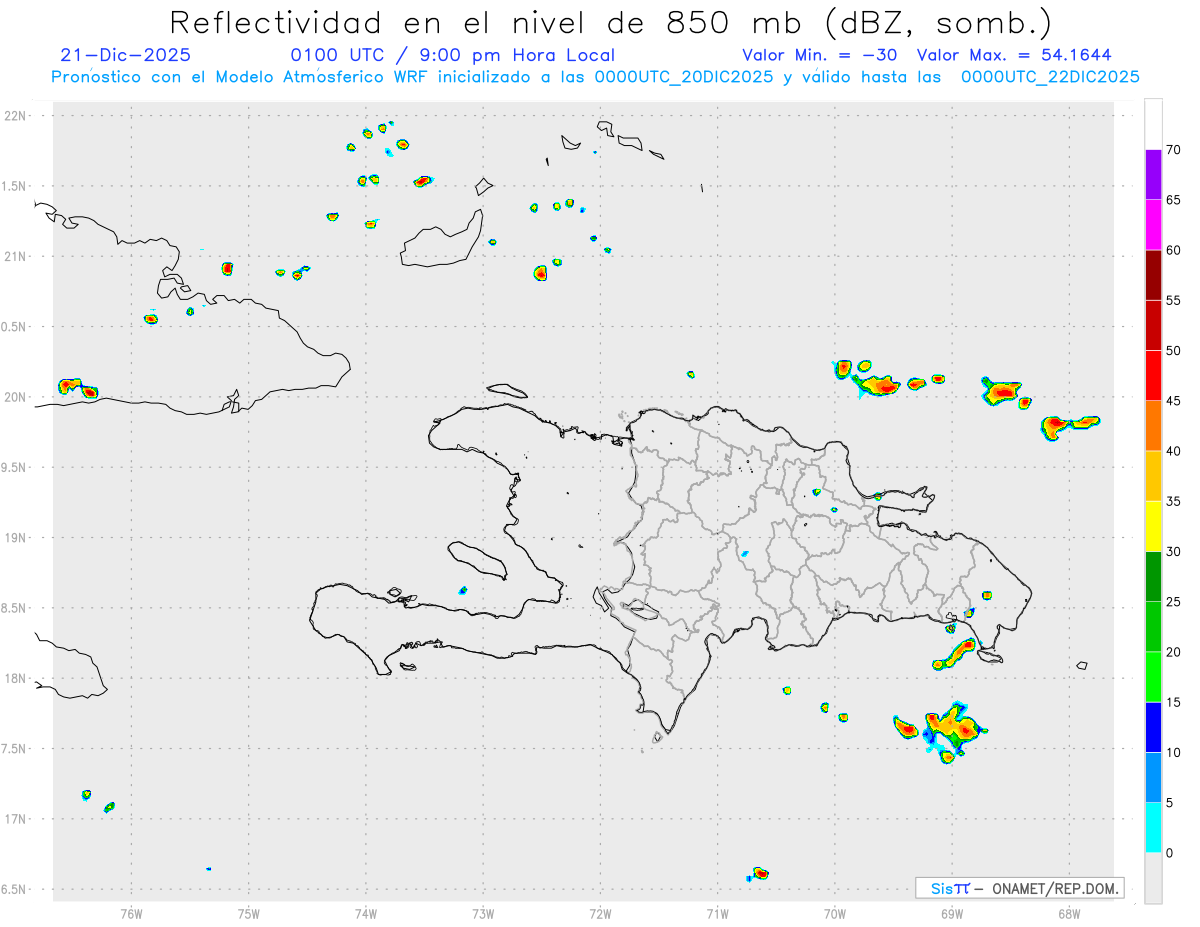Click the "55" colorbar label
The width and height of the screenshot is (1200, 927).
click(1173, 300)
